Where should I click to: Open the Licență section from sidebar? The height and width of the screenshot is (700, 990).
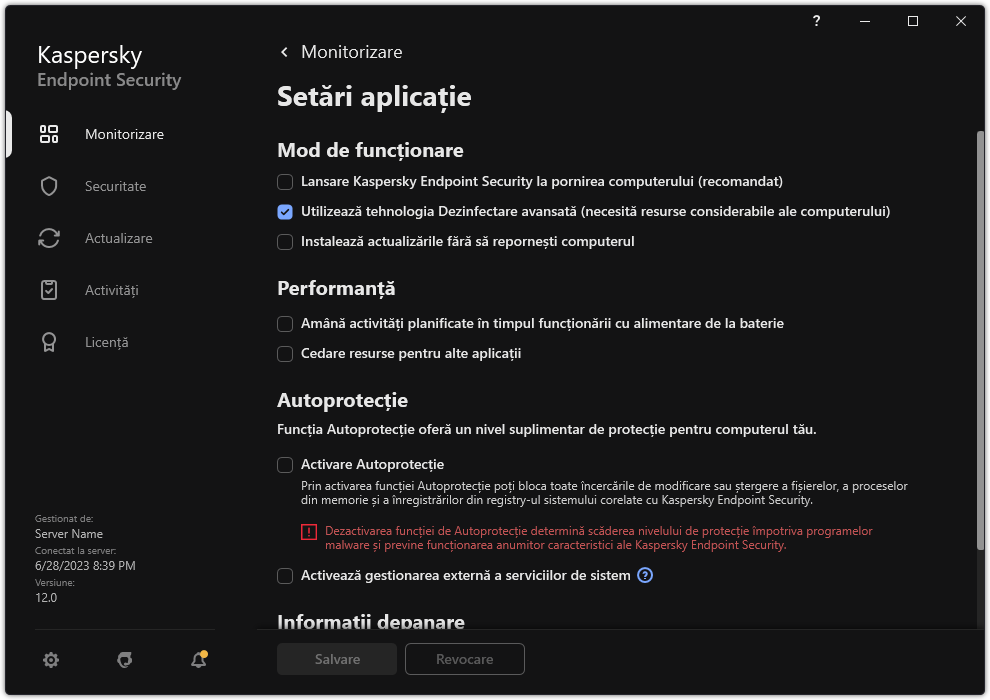pos(107,341)
